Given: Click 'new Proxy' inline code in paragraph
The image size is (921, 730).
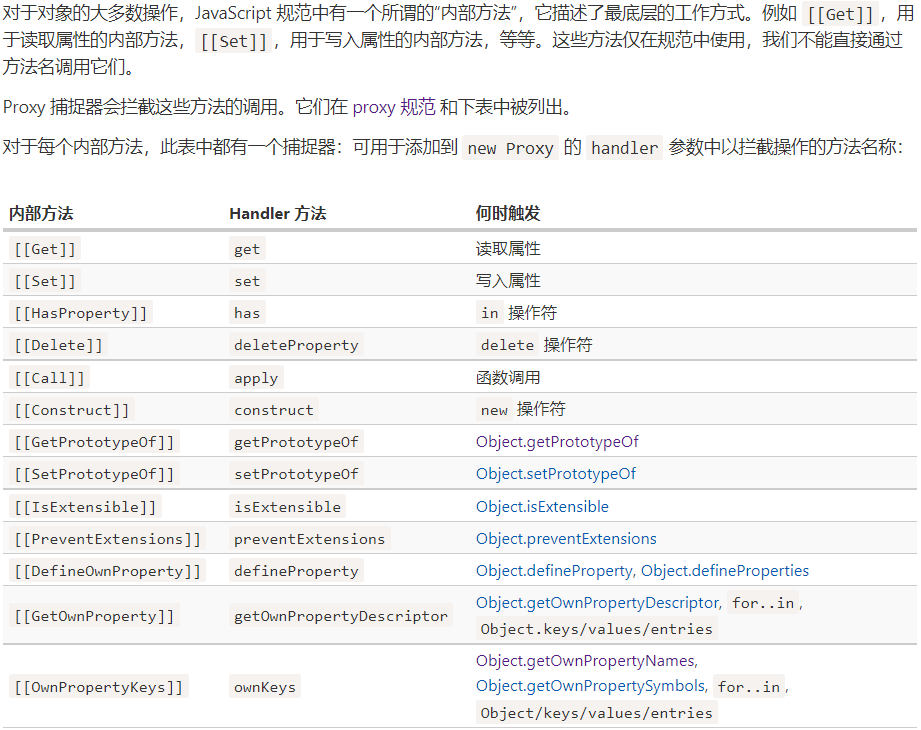Looking at the screenshot, I should (x=510, y=148).
